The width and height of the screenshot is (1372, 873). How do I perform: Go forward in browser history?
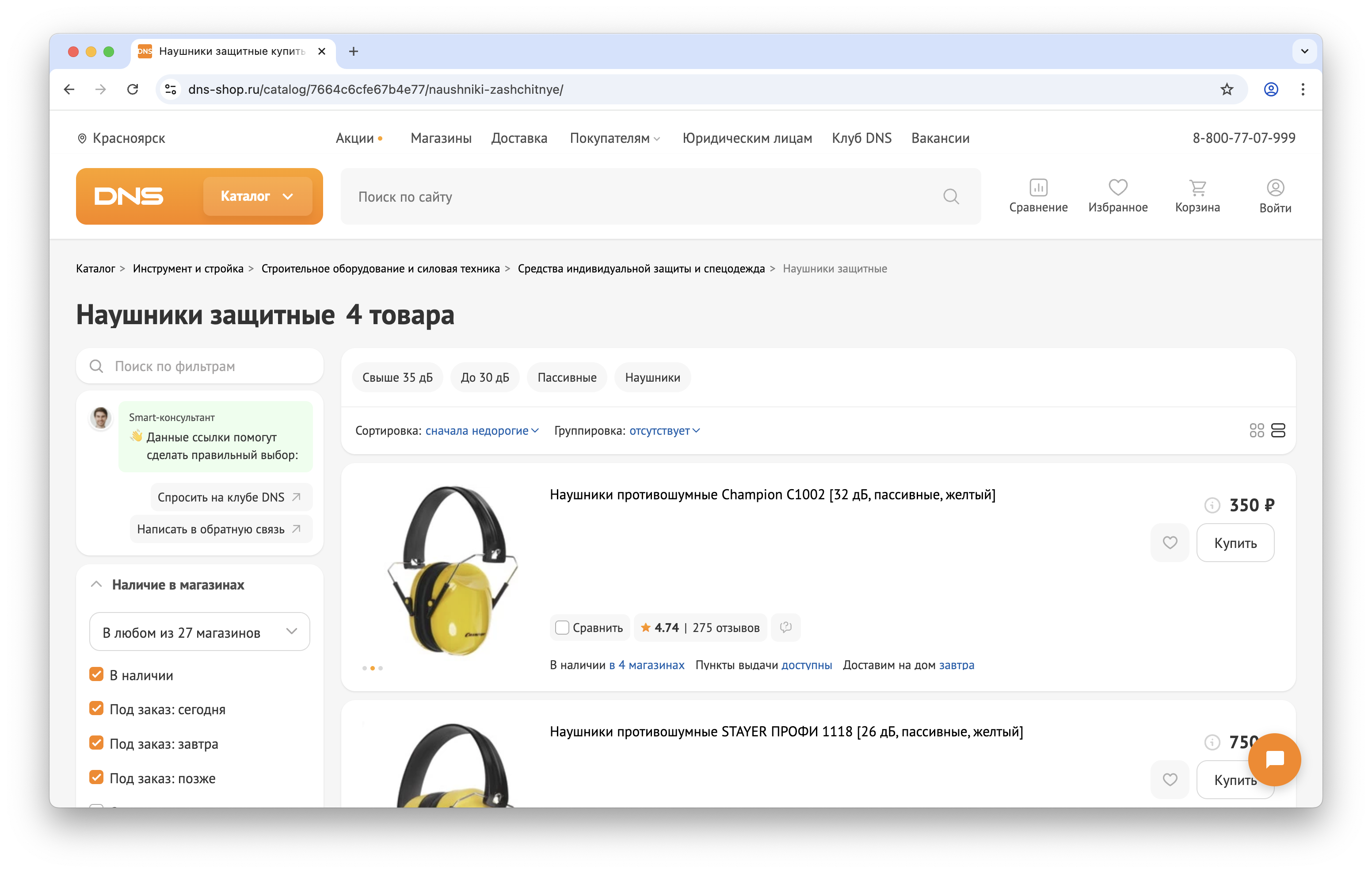pos(100,89)
